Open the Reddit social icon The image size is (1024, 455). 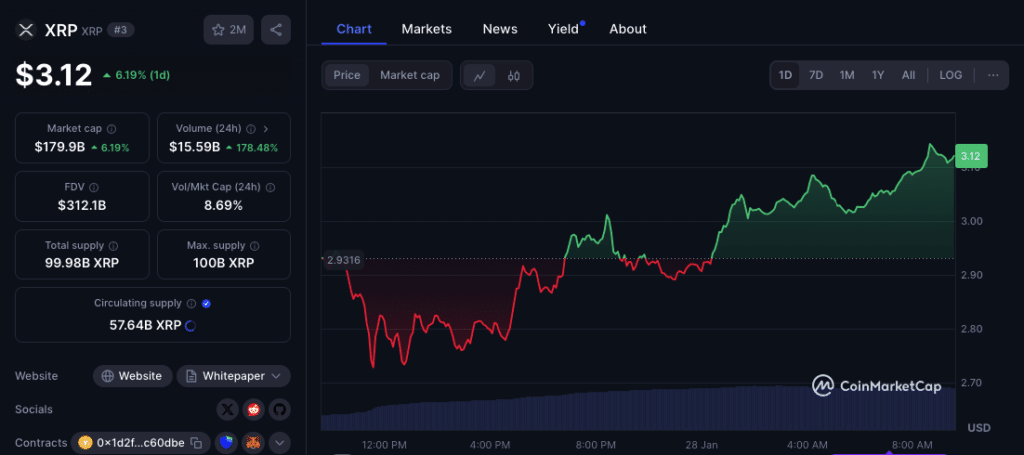point(253,410)
